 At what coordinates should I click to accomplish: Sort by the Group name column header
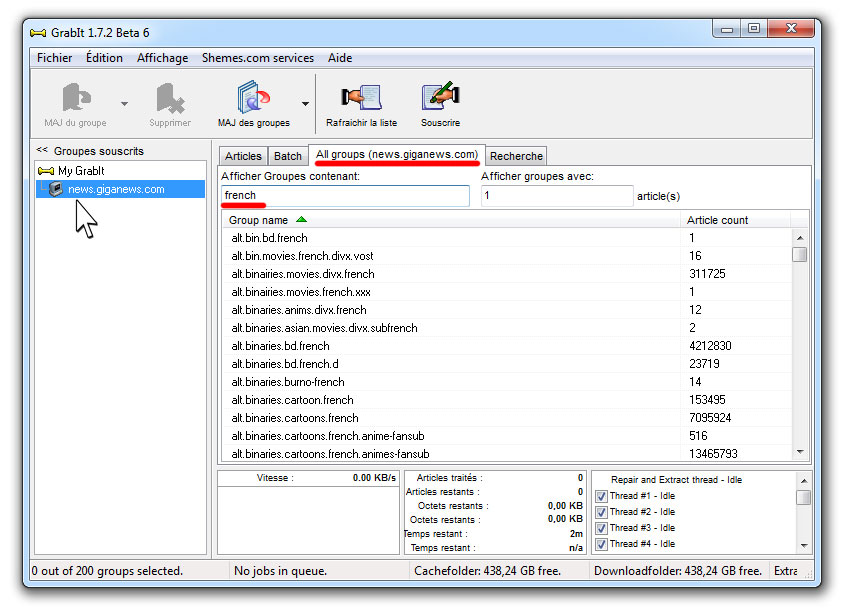(451, 220)
